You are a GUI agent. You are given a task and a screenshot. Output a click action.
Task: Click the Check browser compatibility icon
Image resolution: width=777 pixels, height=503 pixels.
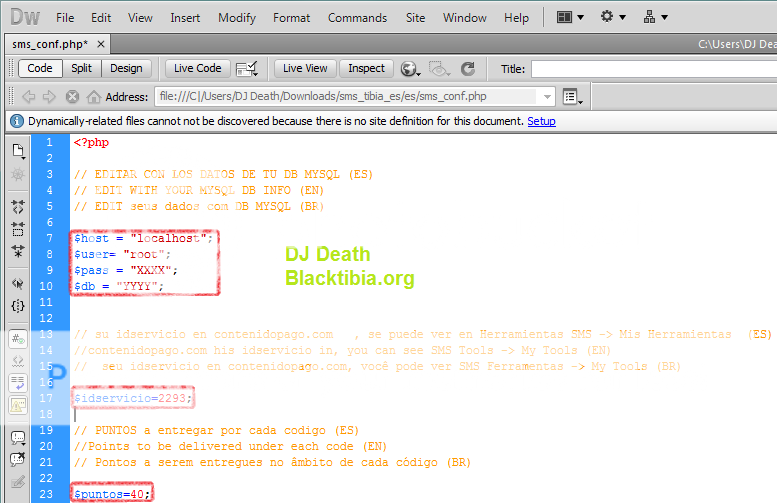click(x=247, y=69)
